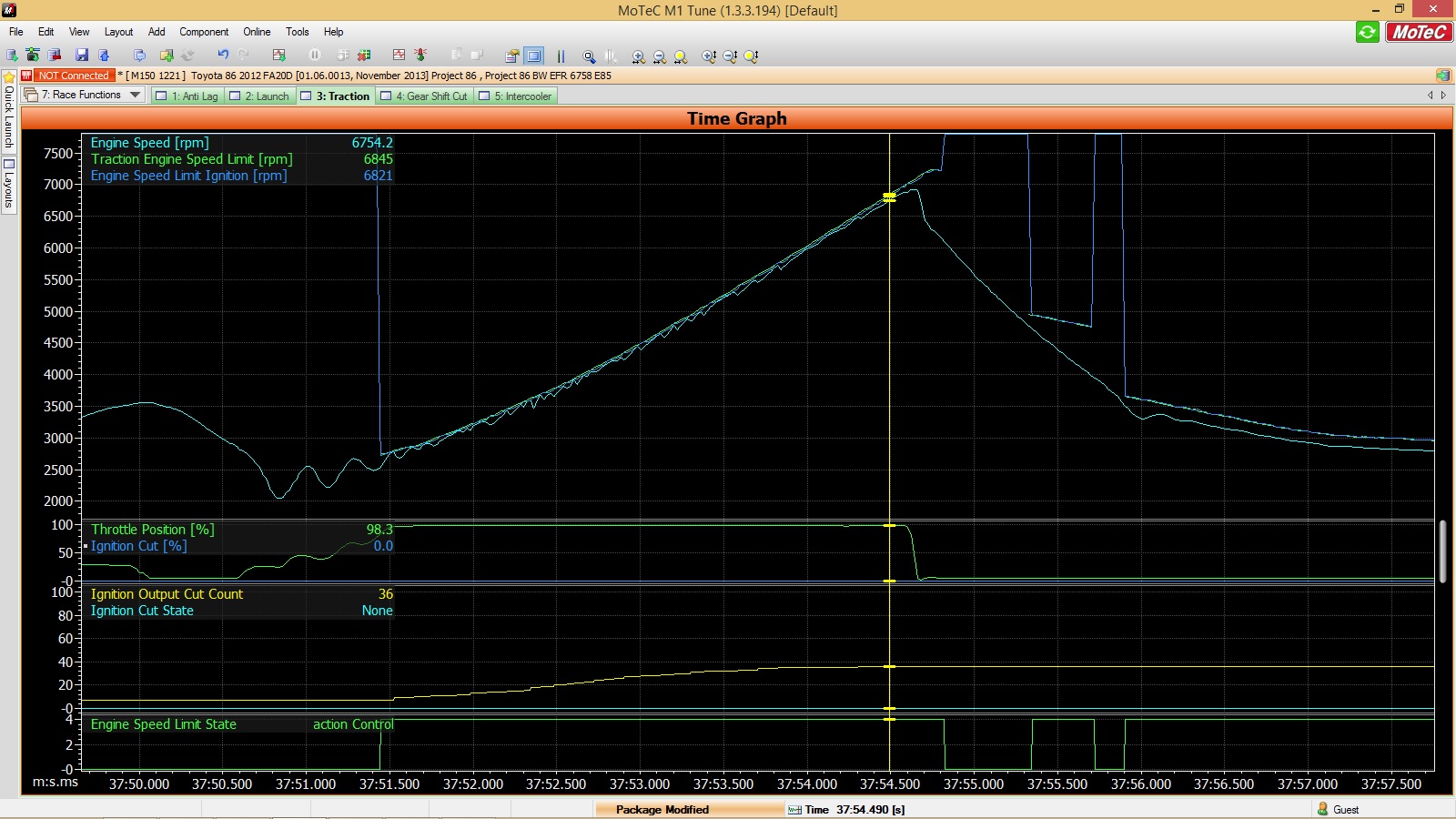
Task: Click the left worksheet tab scroll arrow
Action: pos(1431,95)
